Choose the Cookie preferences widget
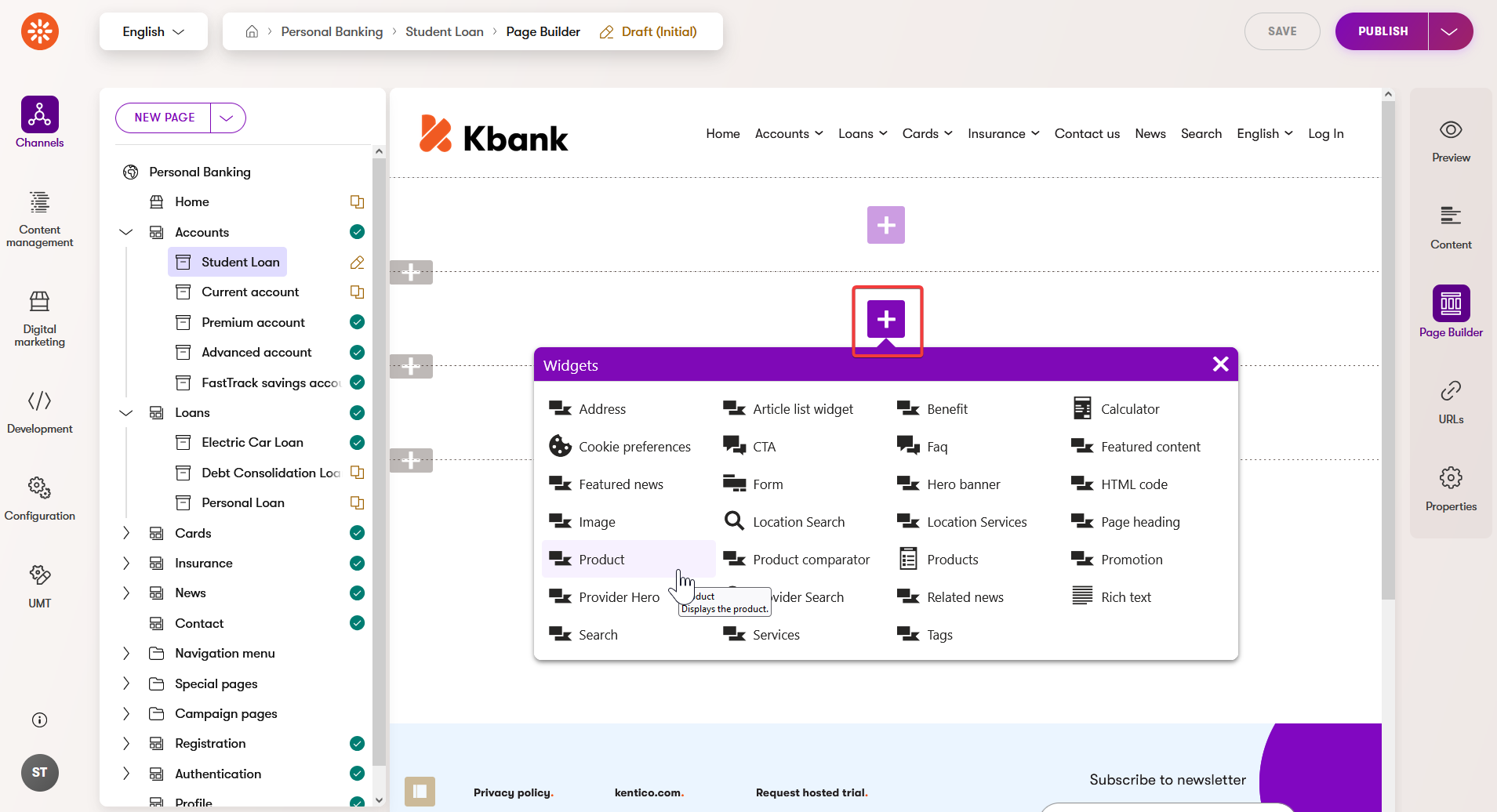1497x812 pixels. pyautogui.click(x=634, y=447)
